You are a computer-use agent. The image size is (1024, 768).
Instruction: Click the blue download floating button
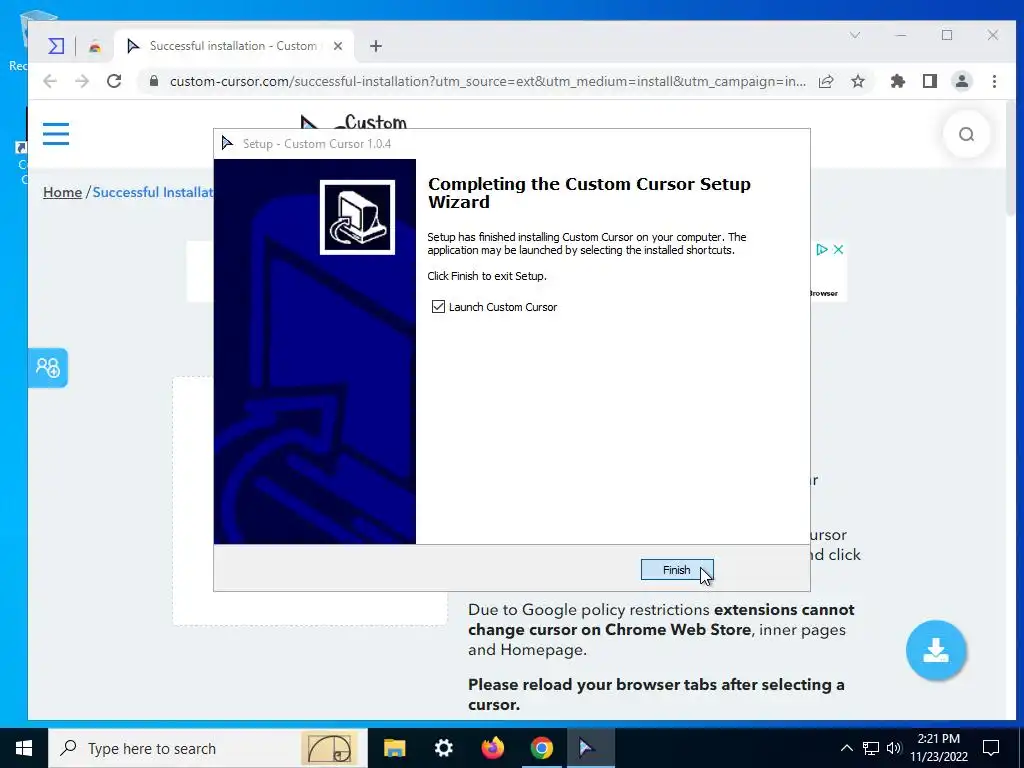(936, 650)
